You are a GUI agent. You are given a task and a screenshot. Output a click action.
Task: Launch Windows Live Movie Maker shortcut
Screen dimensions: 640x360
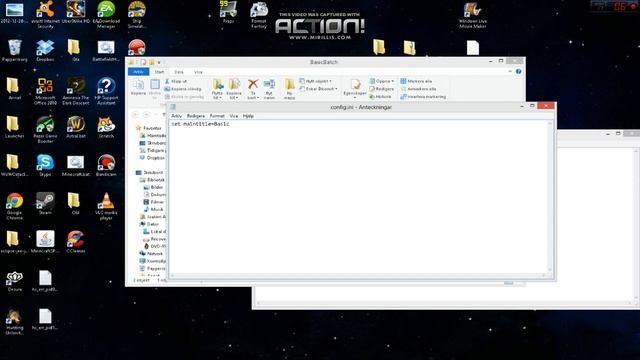pos(473,14)
